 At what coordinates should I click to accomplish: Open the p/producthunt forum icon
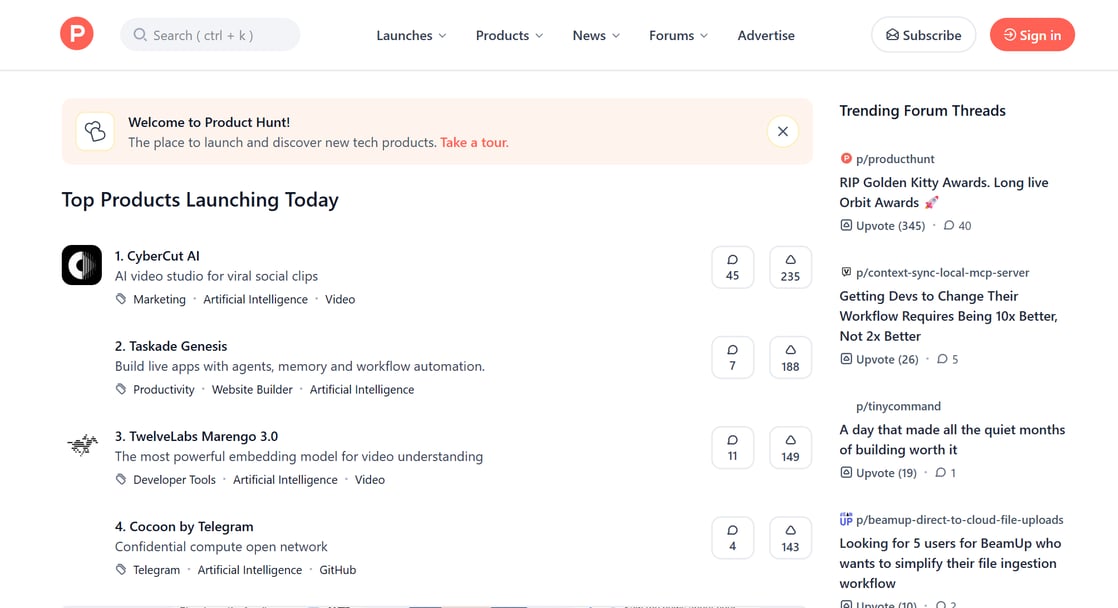click(846, 158)
